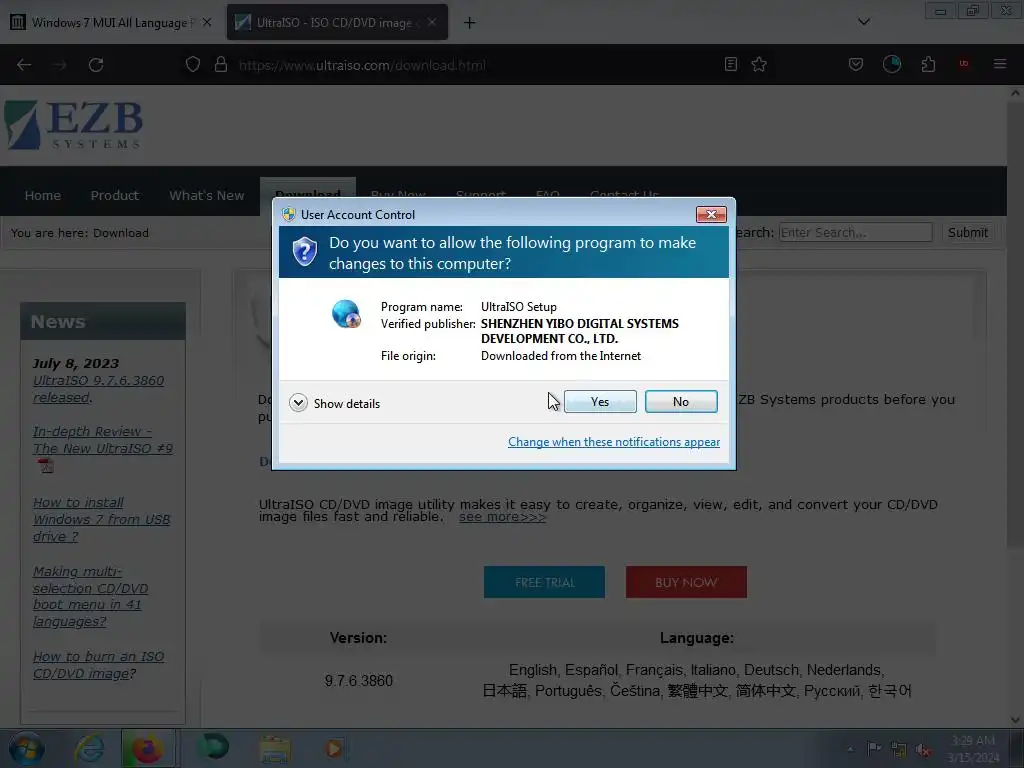Click version text '9.7.6.3860'

pos(359,681)
